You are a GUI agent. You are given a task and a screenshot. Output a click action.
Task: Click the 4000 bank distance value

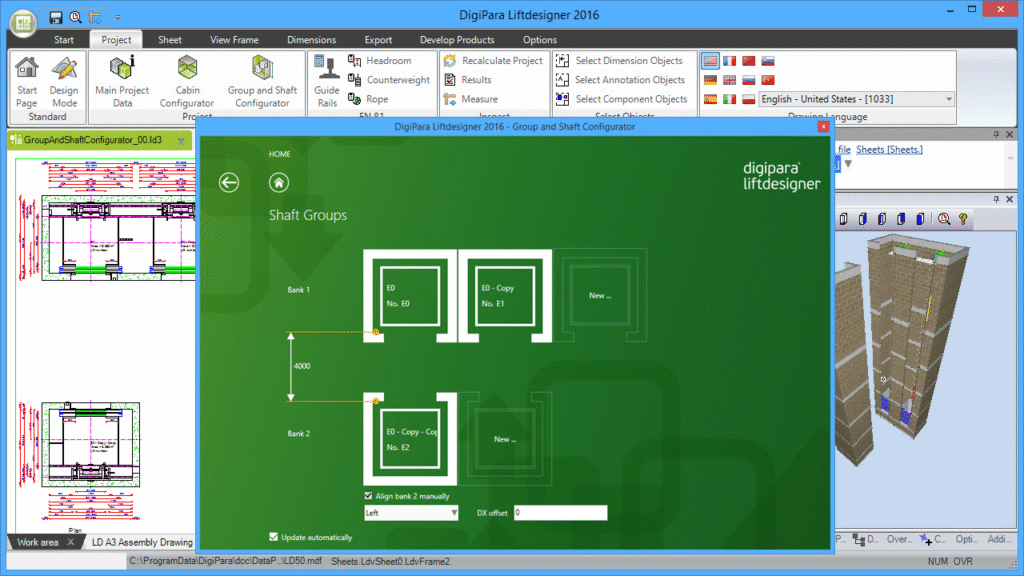(302, 366)
